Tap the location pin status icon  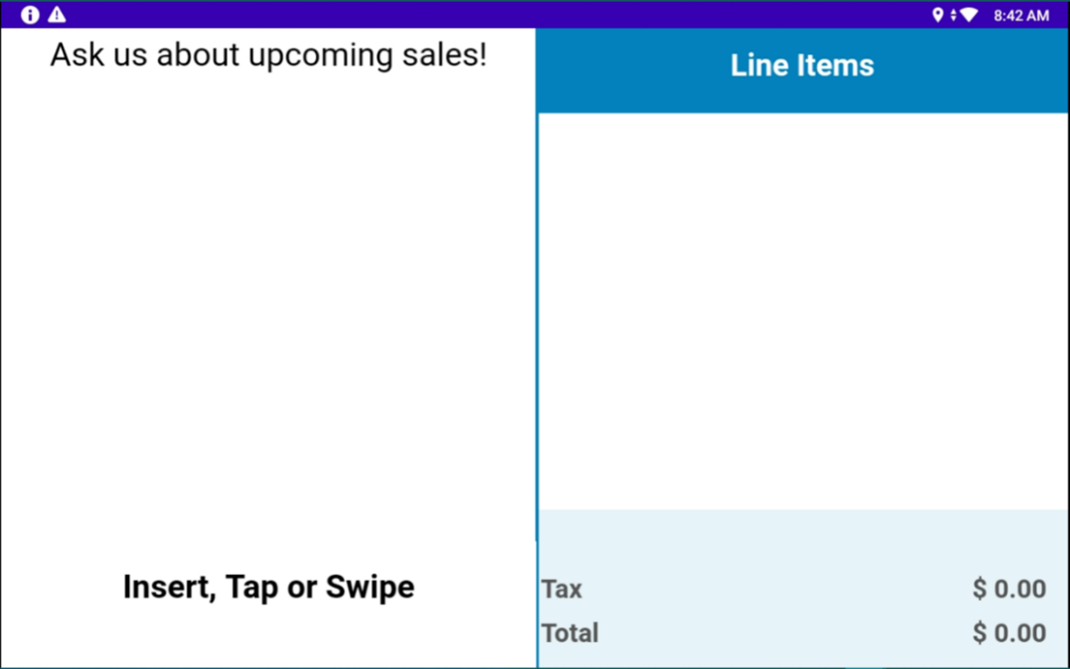point(938,15)
